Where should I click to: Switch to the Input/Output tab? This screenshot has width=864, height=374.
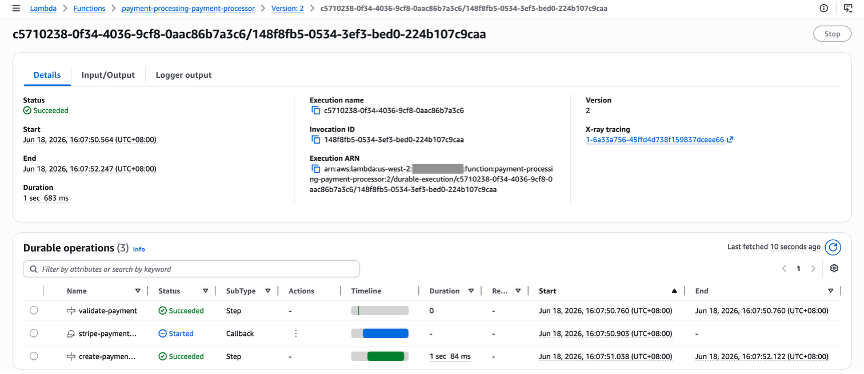(x=108, y=75)
